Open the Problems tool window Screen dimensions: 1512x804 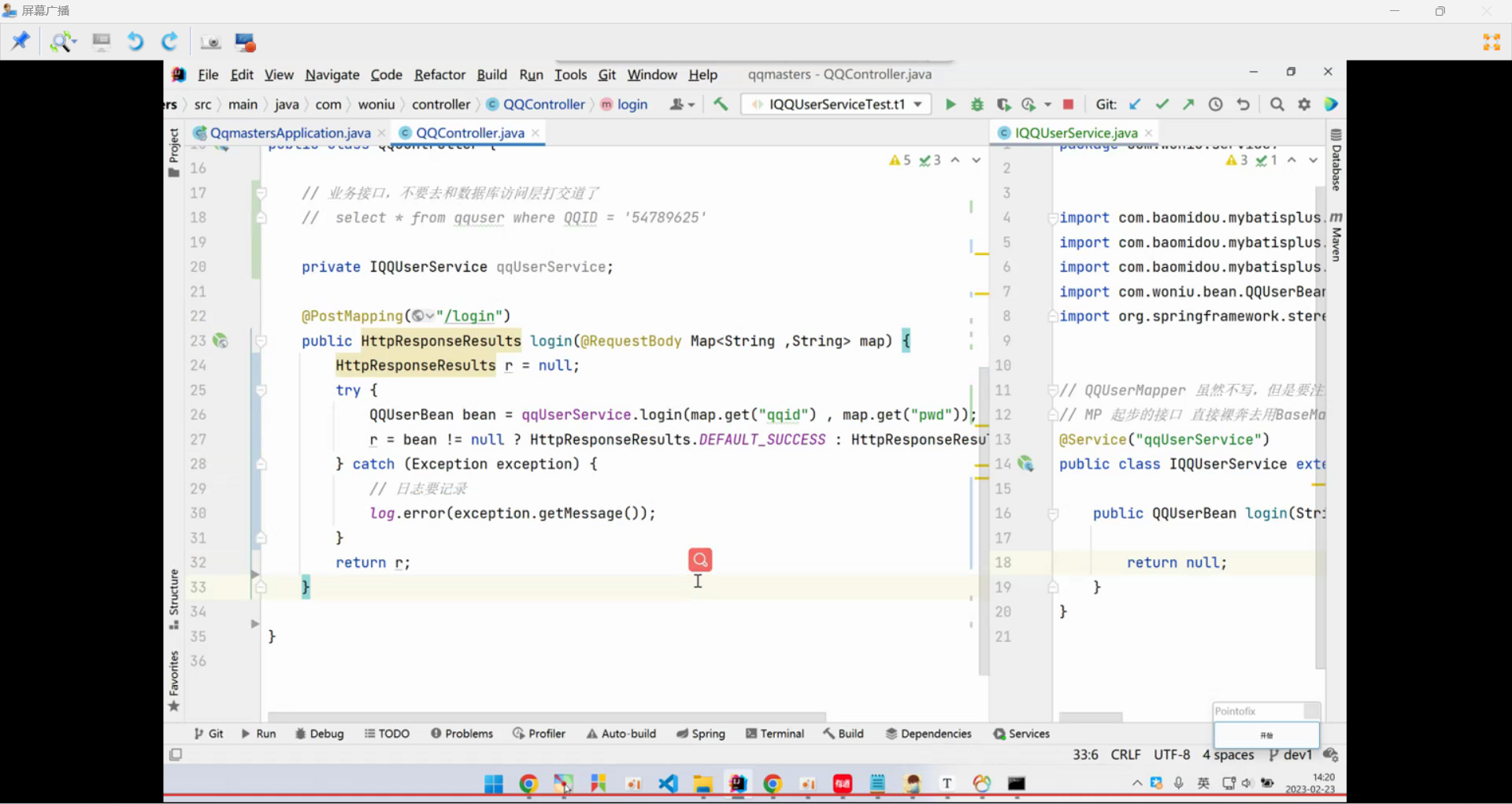461,734
